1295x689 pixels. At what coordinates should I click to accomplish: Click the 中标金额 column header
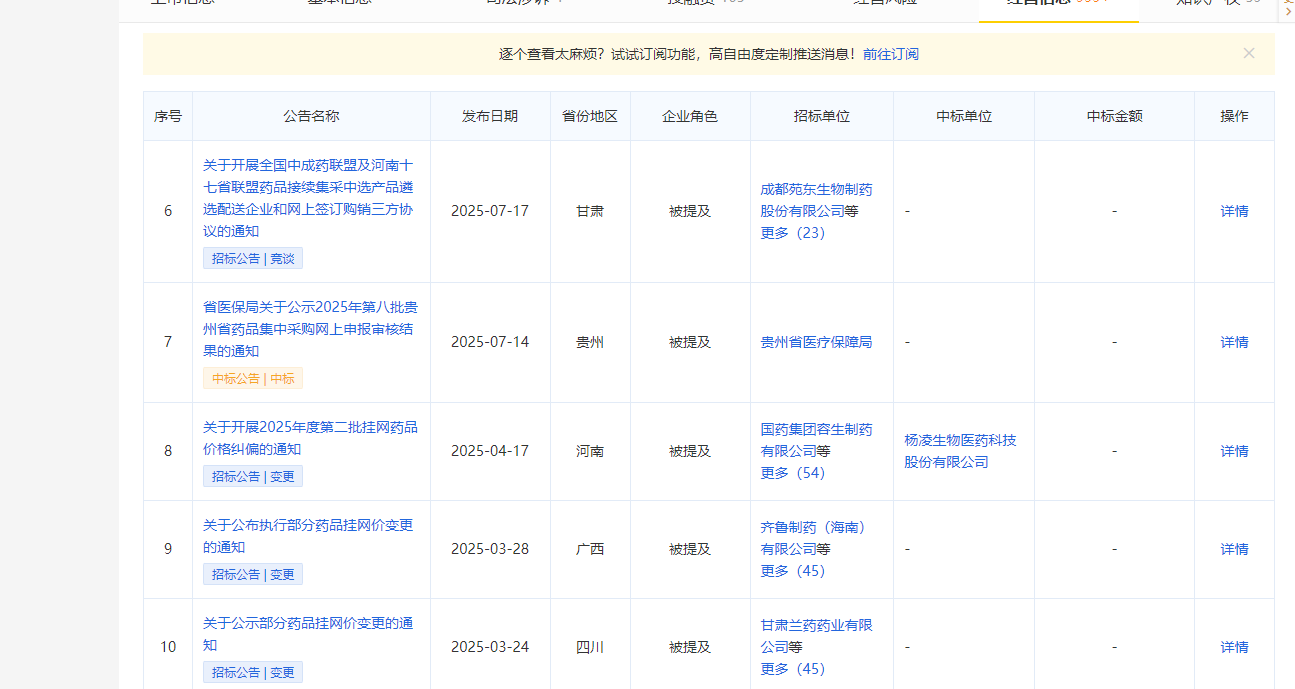(1114, 116)
